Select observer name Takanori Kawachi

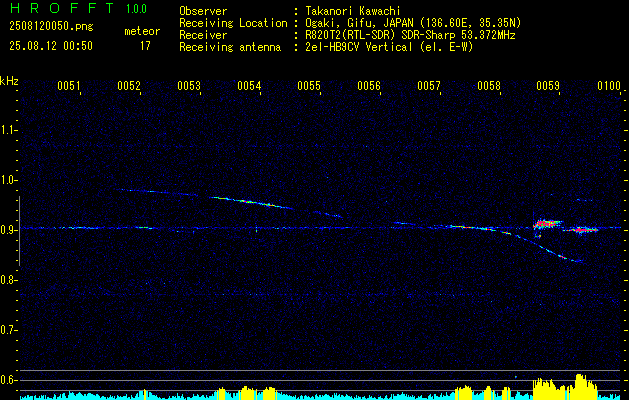point(353,11)
